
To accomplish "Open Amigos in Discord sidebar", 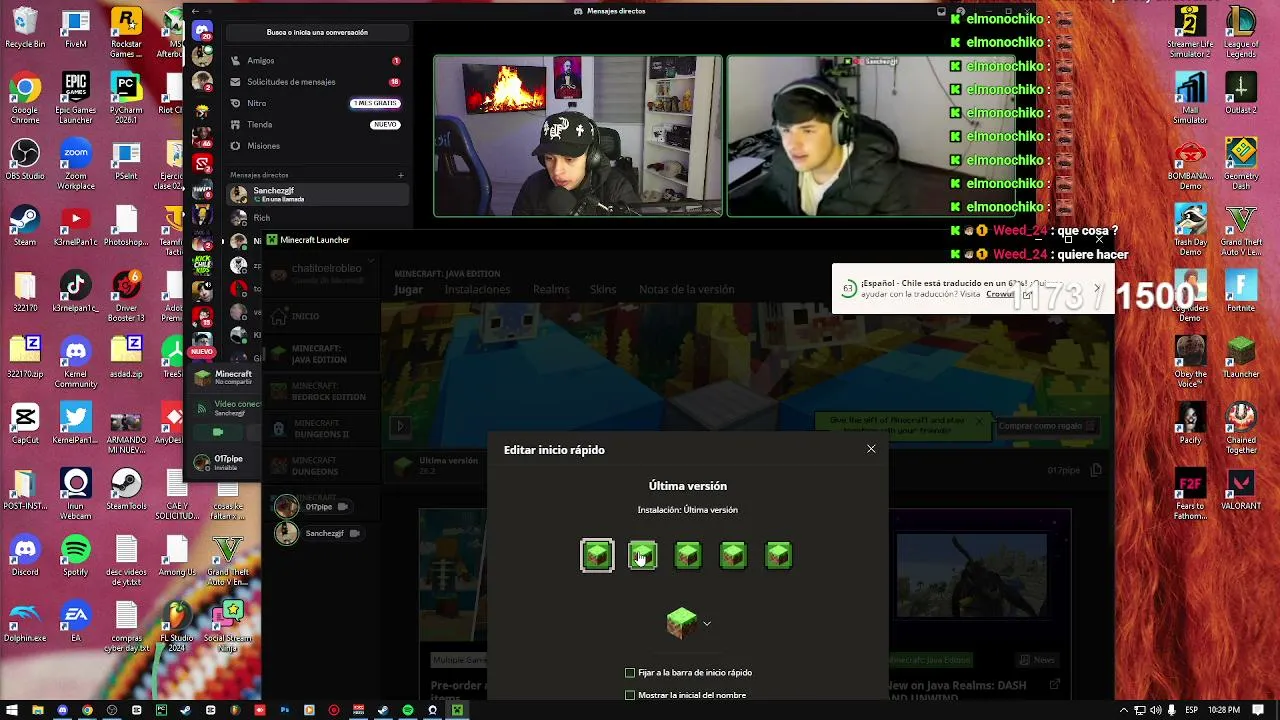I will (316, 61).
